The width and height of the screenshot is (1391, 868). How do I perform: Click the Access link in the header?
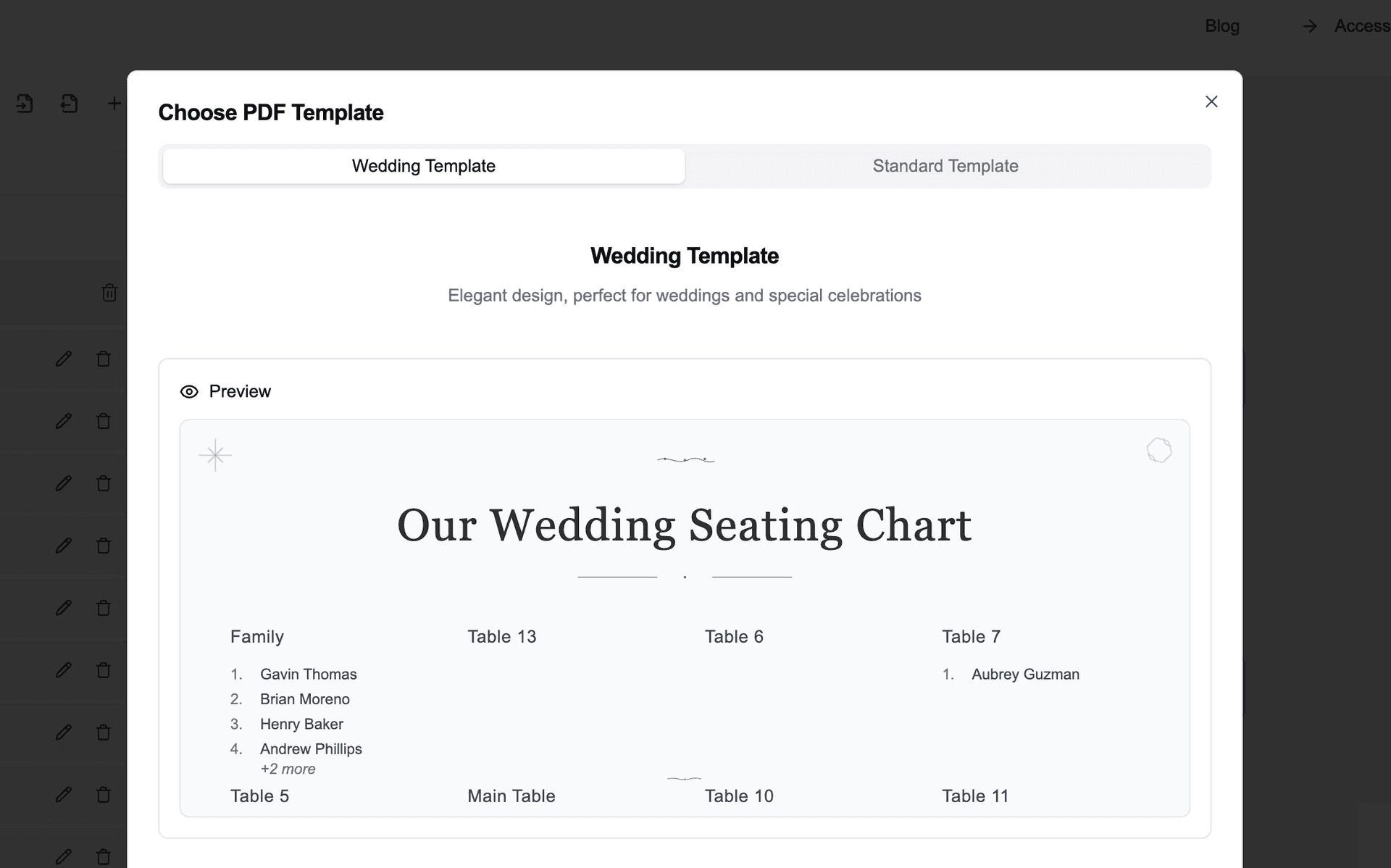pos(1363,26)
